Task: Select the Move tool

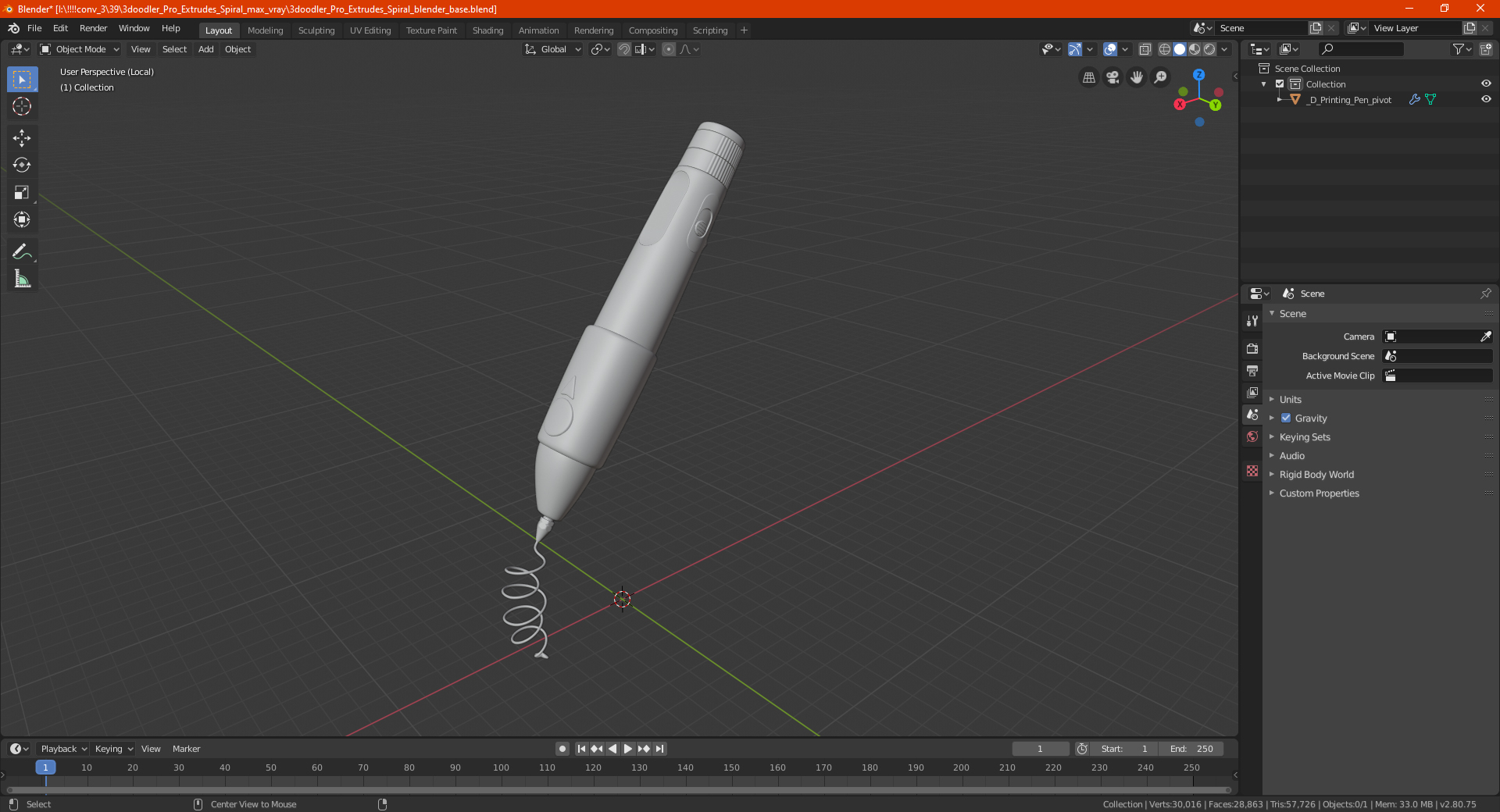Action: coord(22,138)
